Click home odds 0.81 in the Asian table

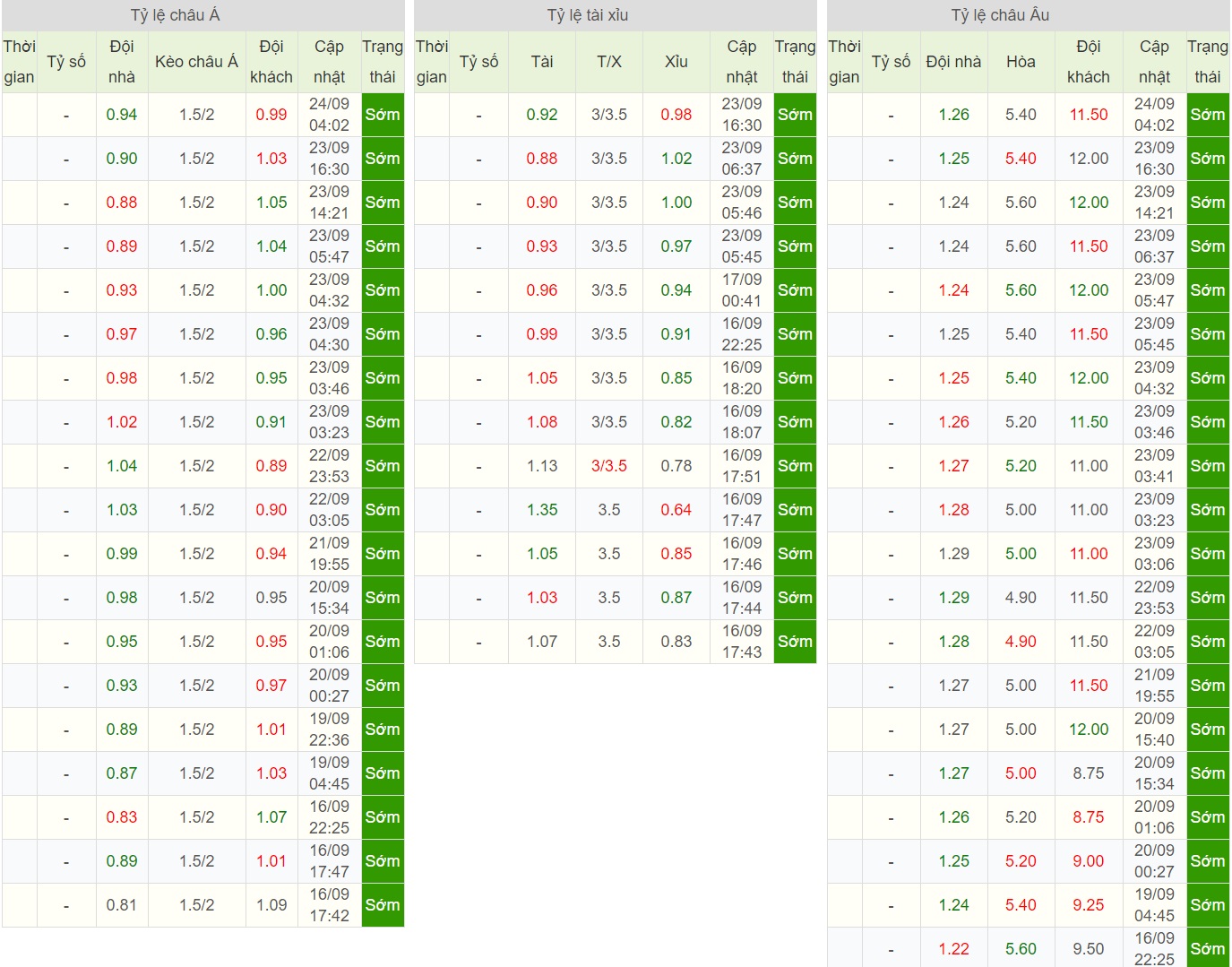tap(122, 905)
